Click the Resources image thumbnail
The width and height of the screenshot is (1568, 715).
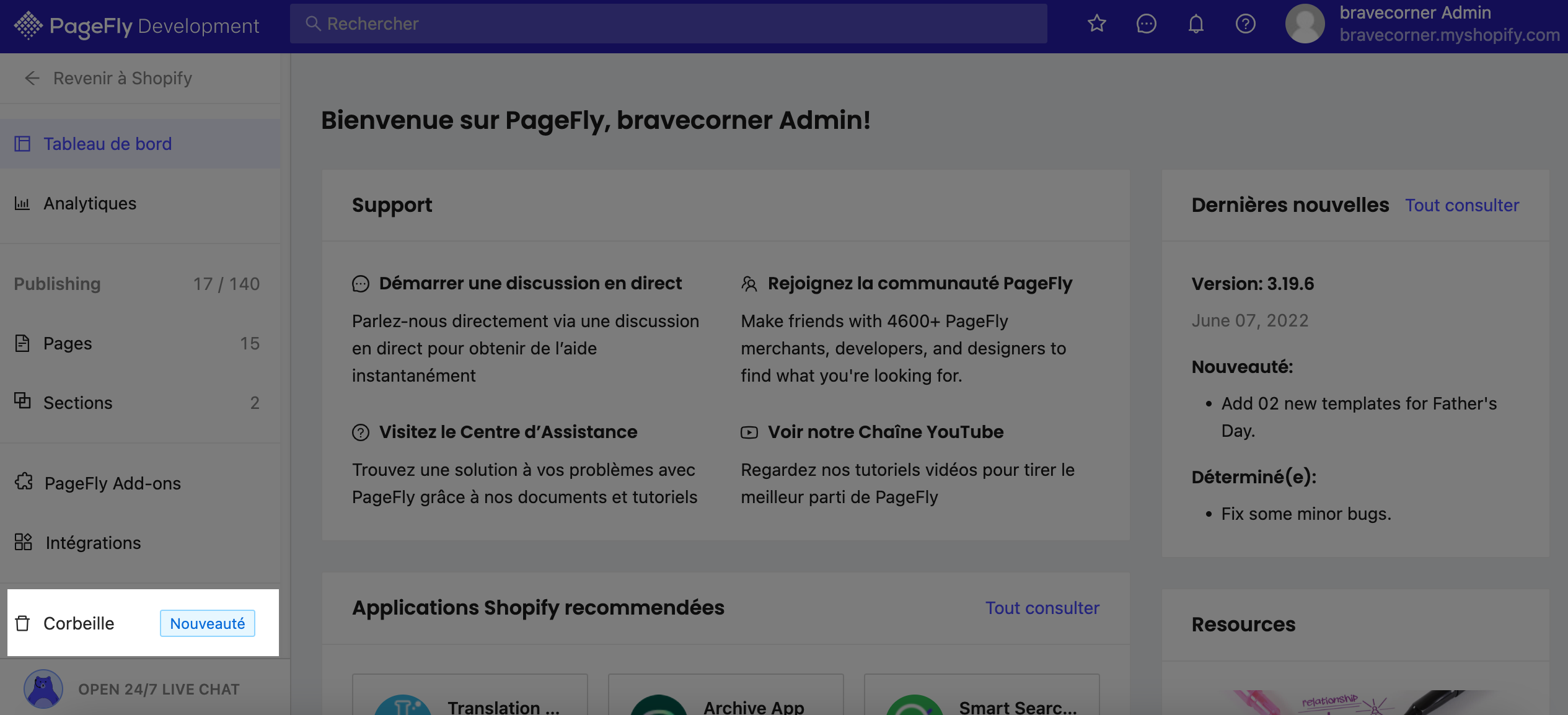coord(1355,703)
